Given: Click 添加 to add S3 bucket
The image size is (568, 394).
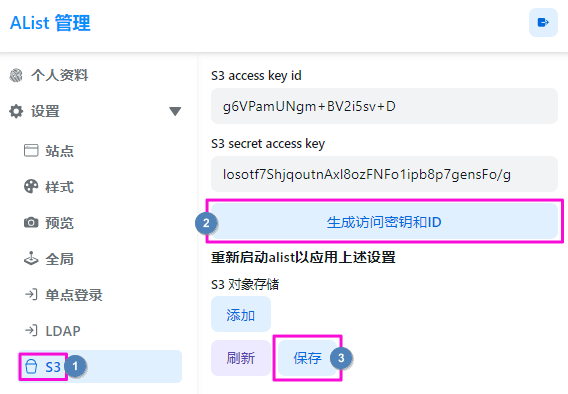Looking at the screenshot, I should (241, 314).
